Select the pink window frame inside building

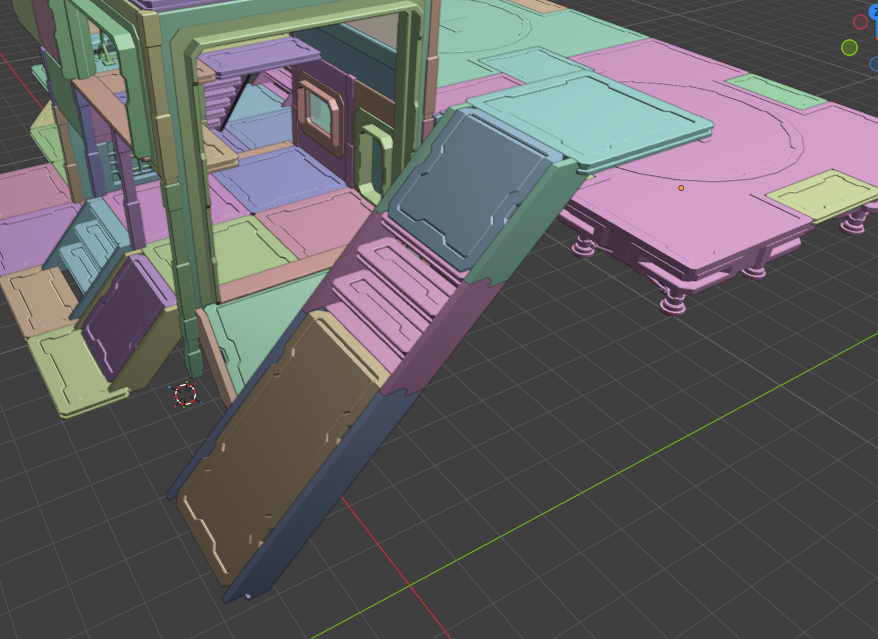pos(320,115)
